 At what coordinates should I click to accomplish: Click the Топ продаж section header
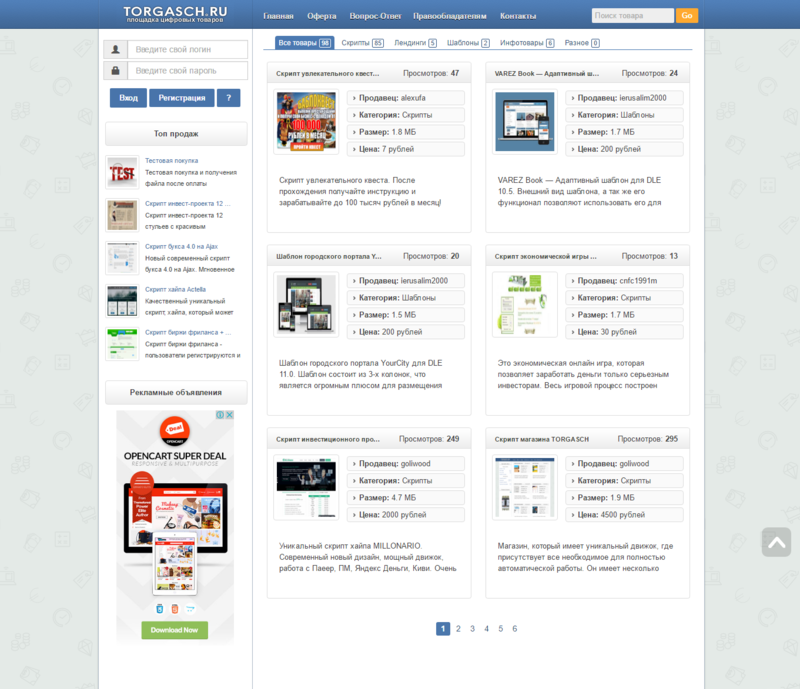[x=176, y=134]
